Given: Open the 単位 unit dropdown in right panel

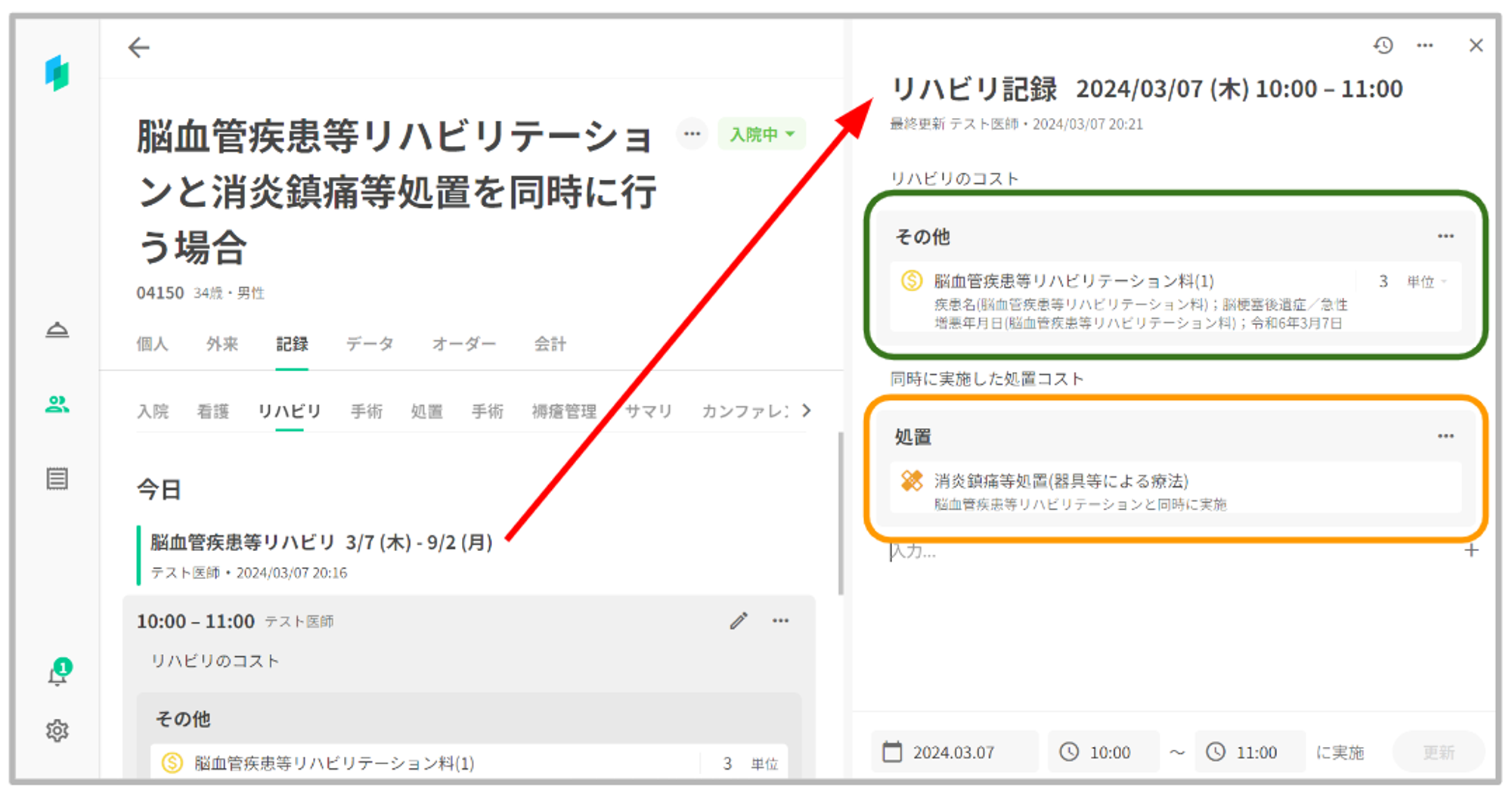Looking at the screenshot, I should (1427, 282).
